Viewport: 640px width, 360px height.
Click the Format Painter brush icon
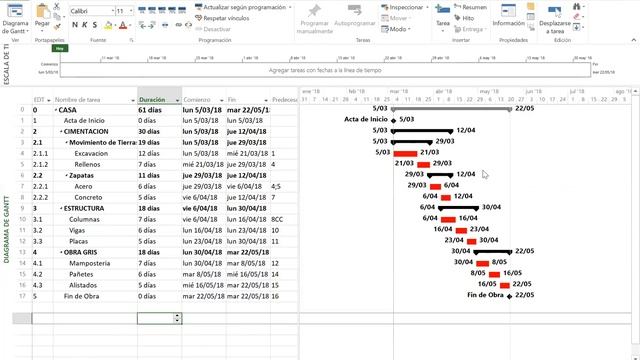57,27
